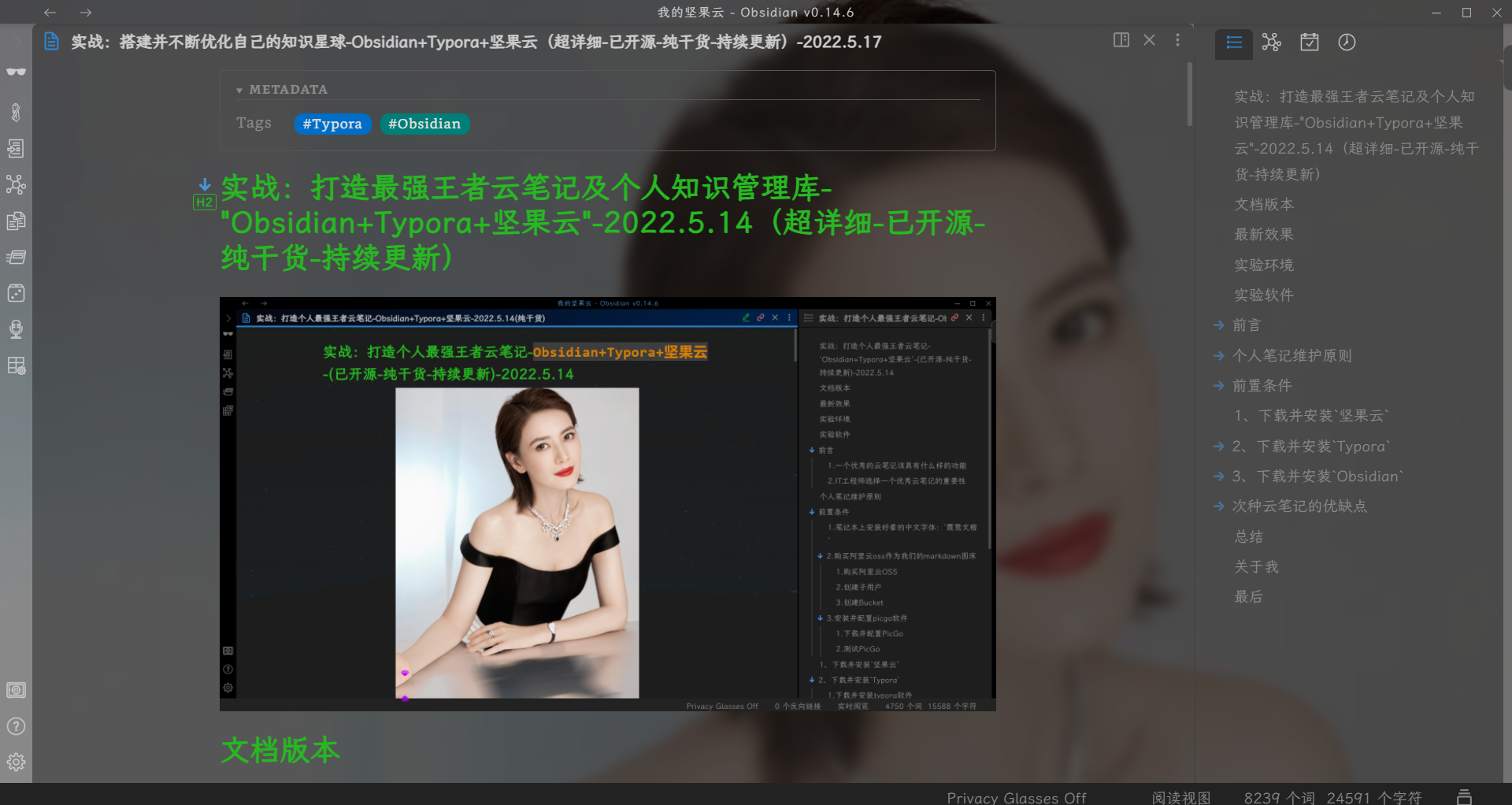Open quick switcher ribbon icon
The image size is (1512, 805).
pos(16,148)
